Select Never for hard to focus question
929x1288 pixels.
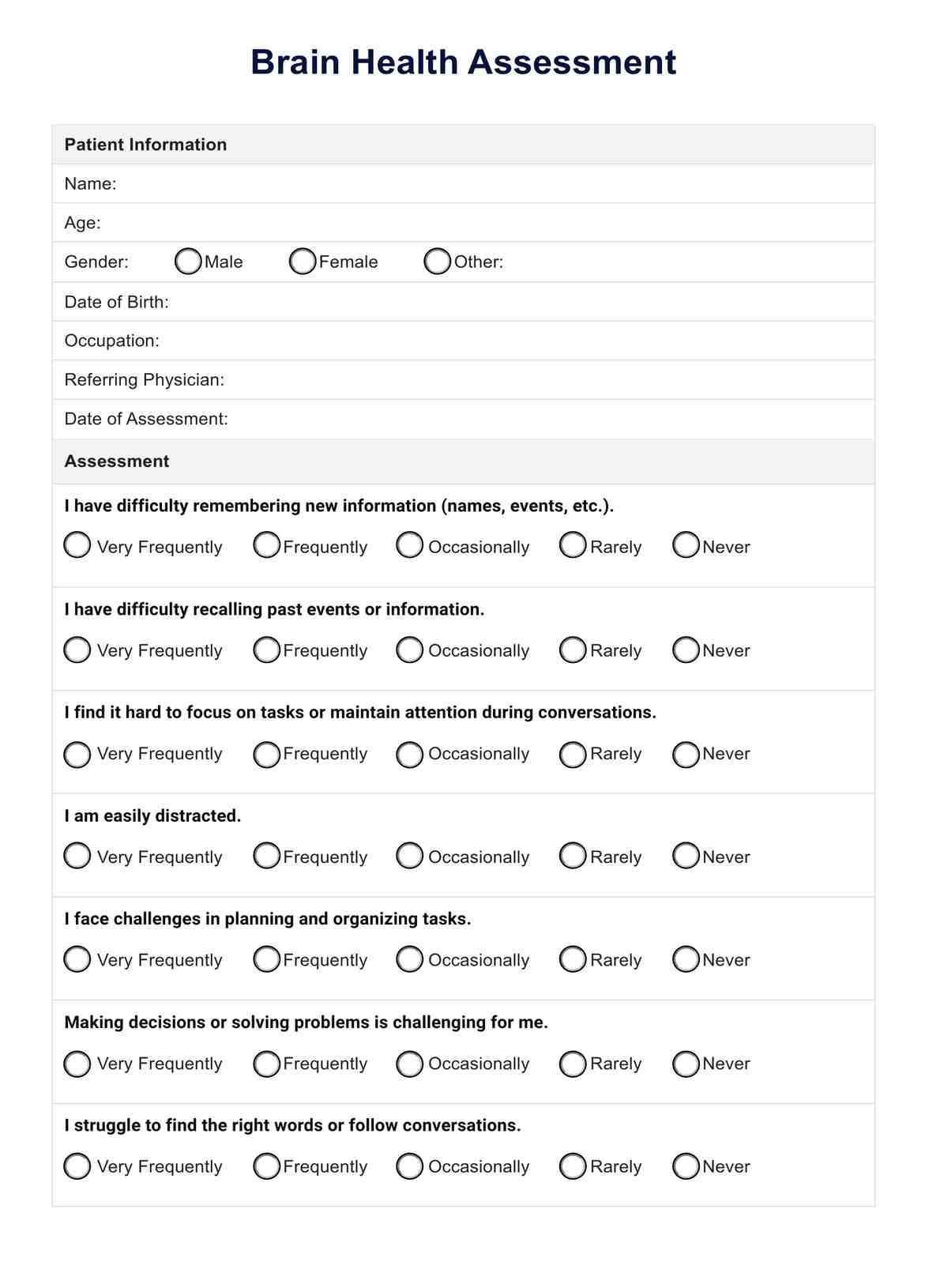click(x=686, y=754)
